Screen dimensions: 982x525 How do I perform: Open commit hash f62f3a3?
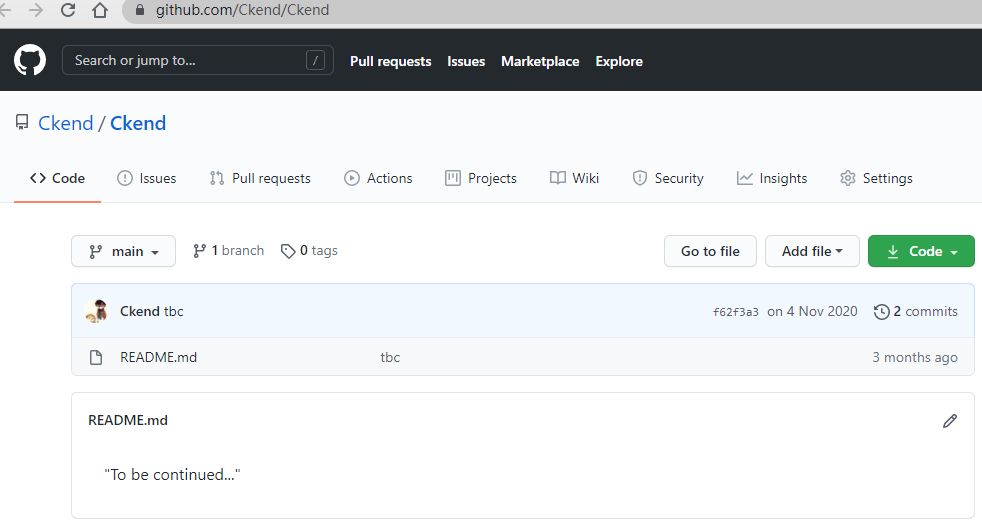pos(735,312)
